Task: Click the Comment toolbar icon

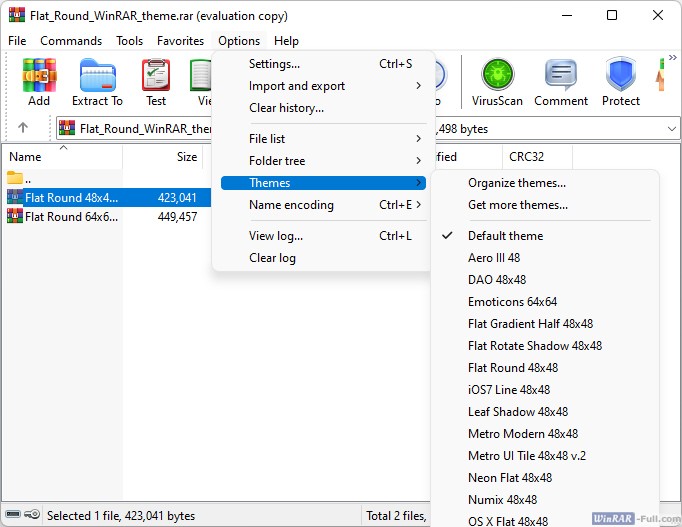Action: [561, 81]
